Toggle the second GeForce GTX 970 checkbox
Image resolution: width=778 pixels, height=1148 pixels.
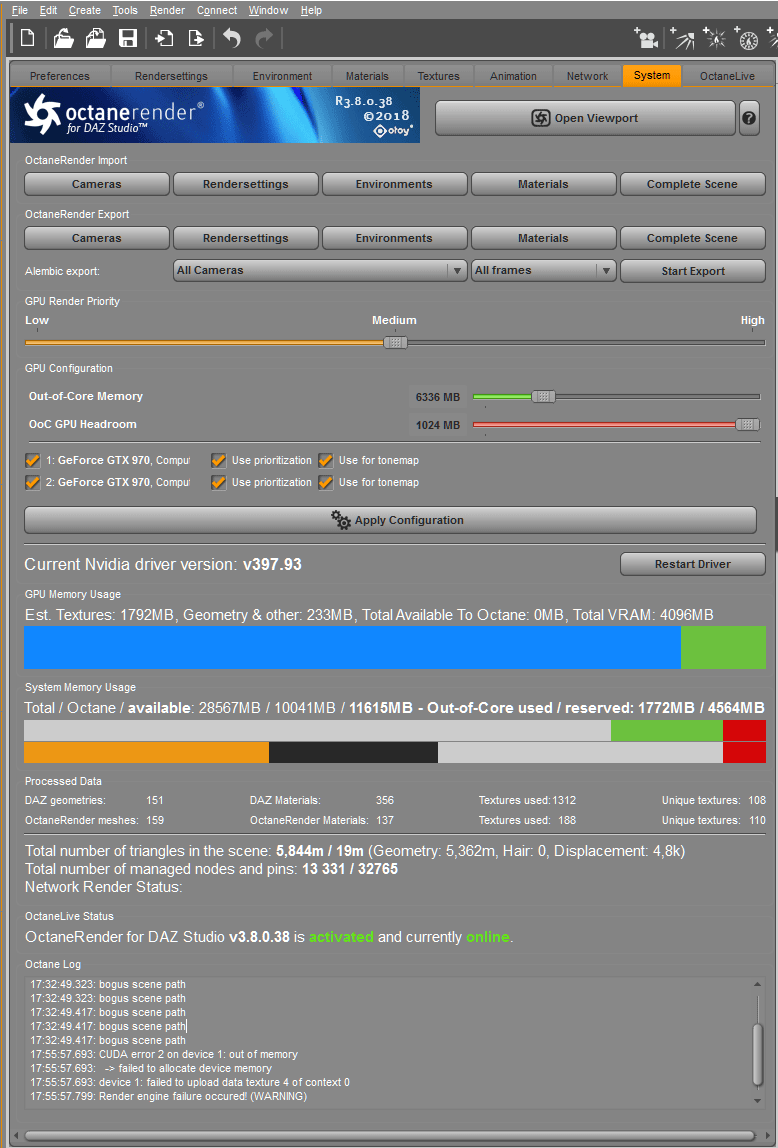tap(32, 482)
